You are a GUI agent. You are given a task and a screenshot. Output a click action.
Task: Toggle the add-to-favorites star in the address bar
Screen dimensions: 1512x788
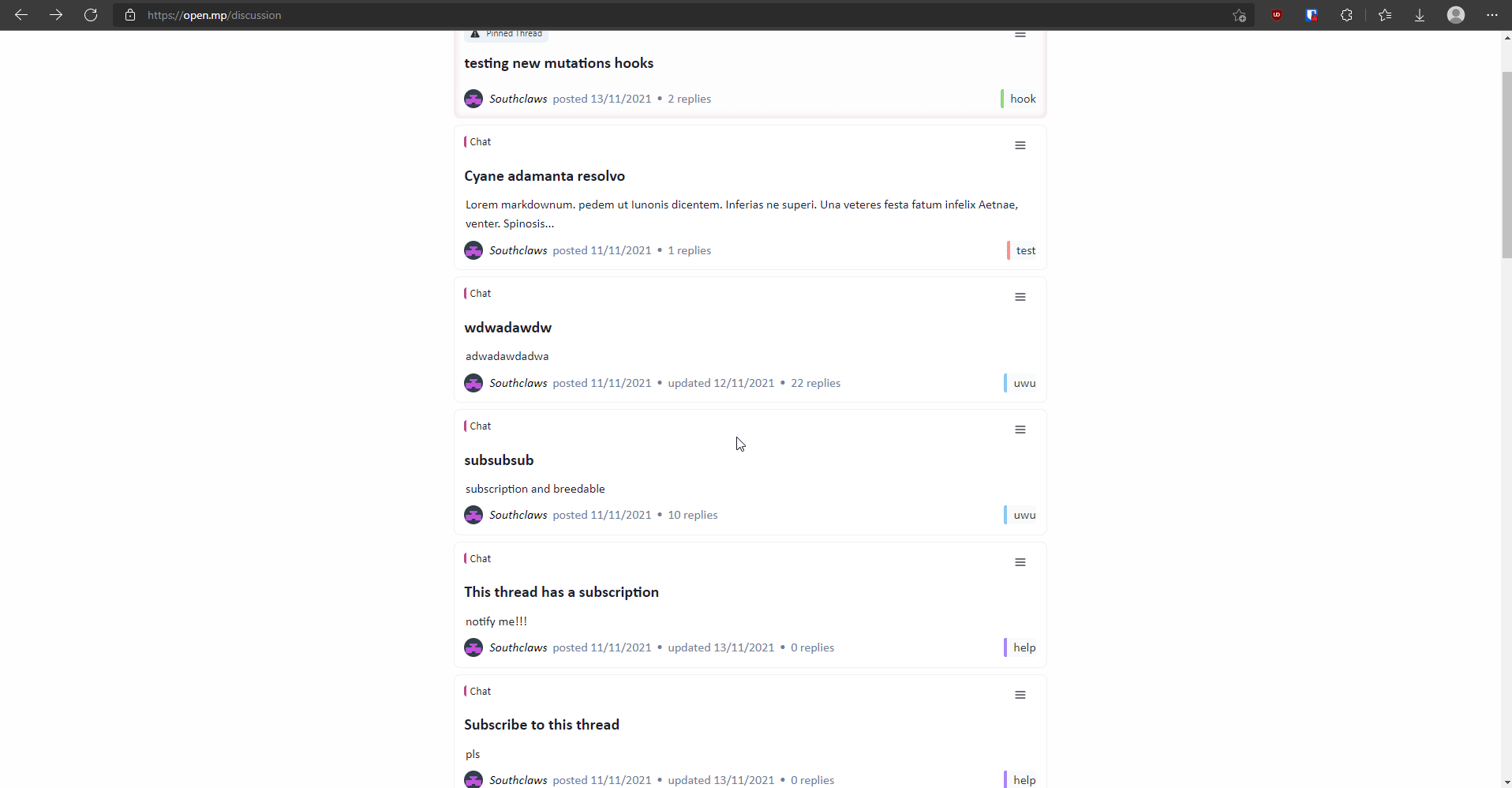(x=1239, y=15)
